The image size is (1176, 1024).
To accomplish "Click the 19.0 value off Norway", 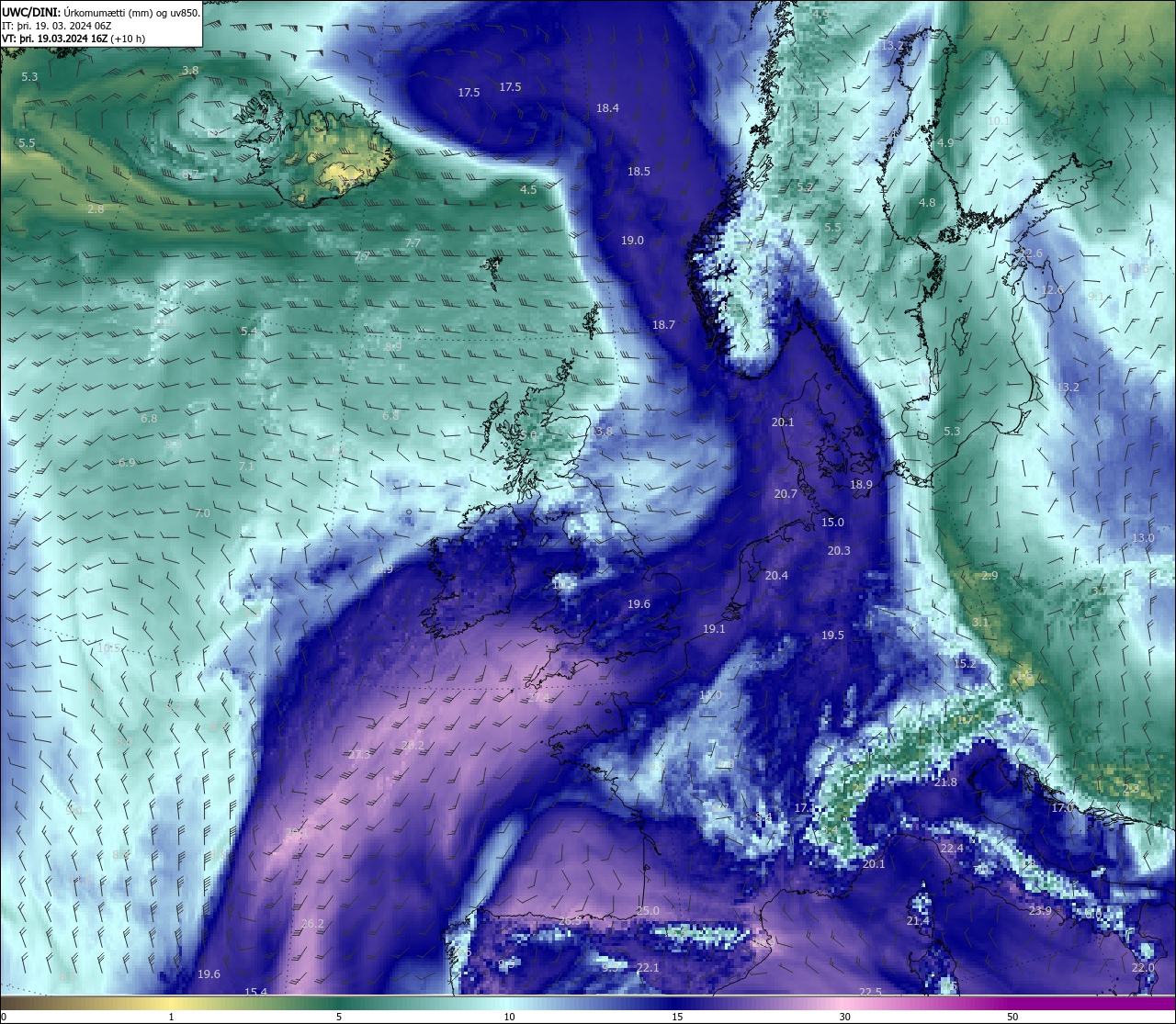I will tap(632, 240).
